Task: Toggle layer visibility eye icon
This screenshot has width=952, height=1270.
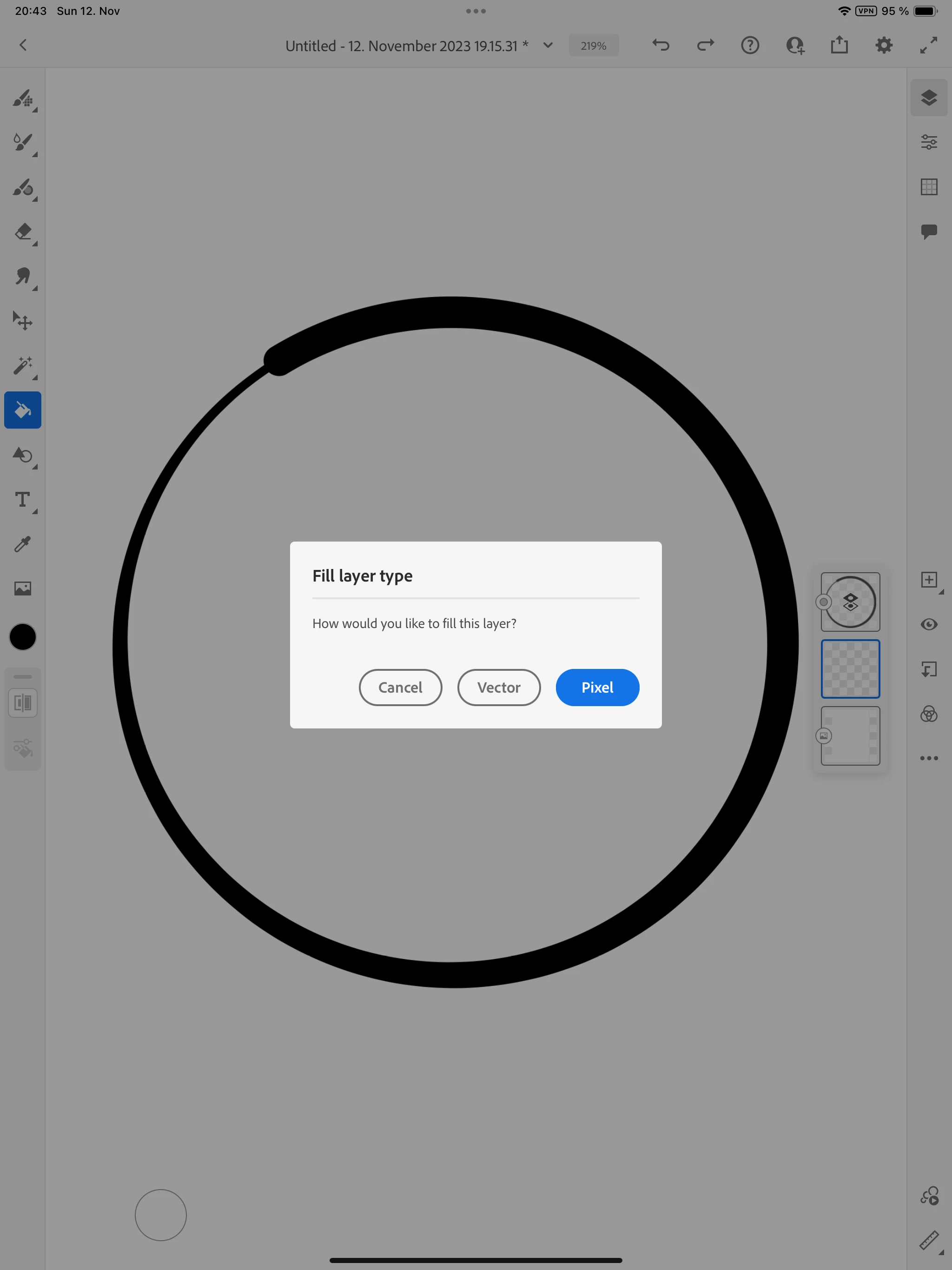Action: [x=928, y=624]
